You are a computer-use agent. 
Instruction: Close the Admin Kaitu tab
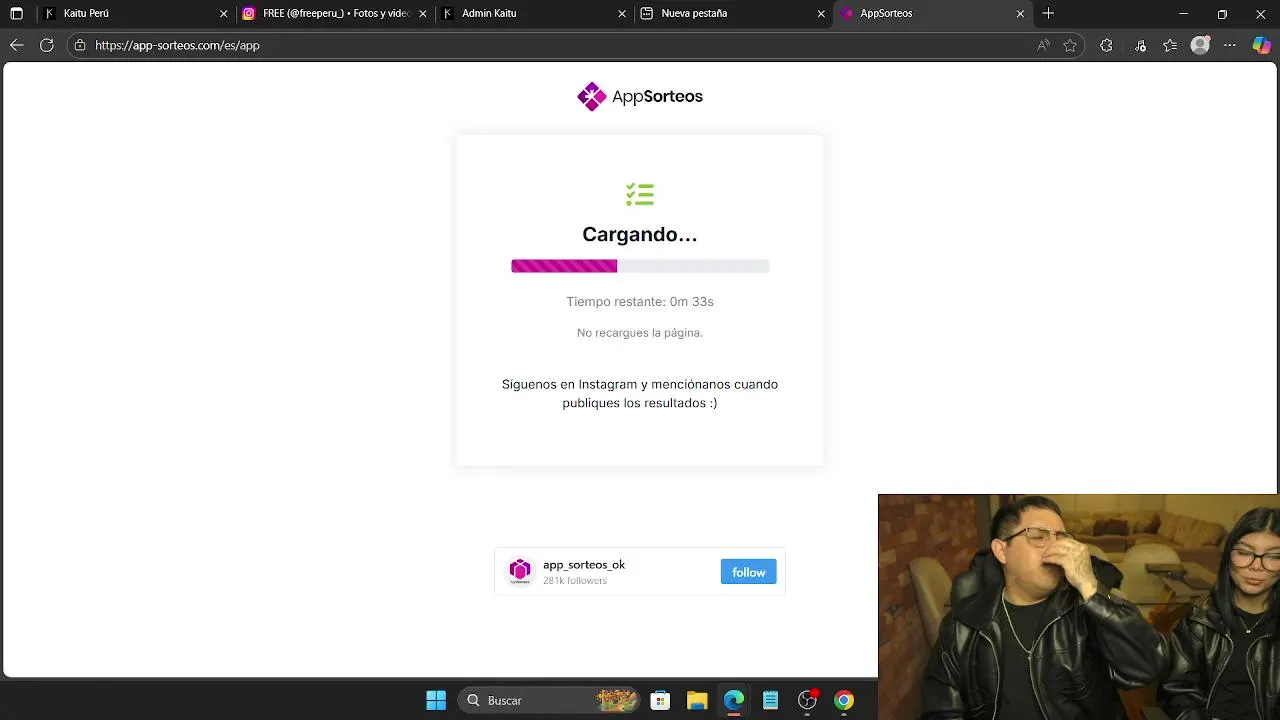[x=622, y=14]
